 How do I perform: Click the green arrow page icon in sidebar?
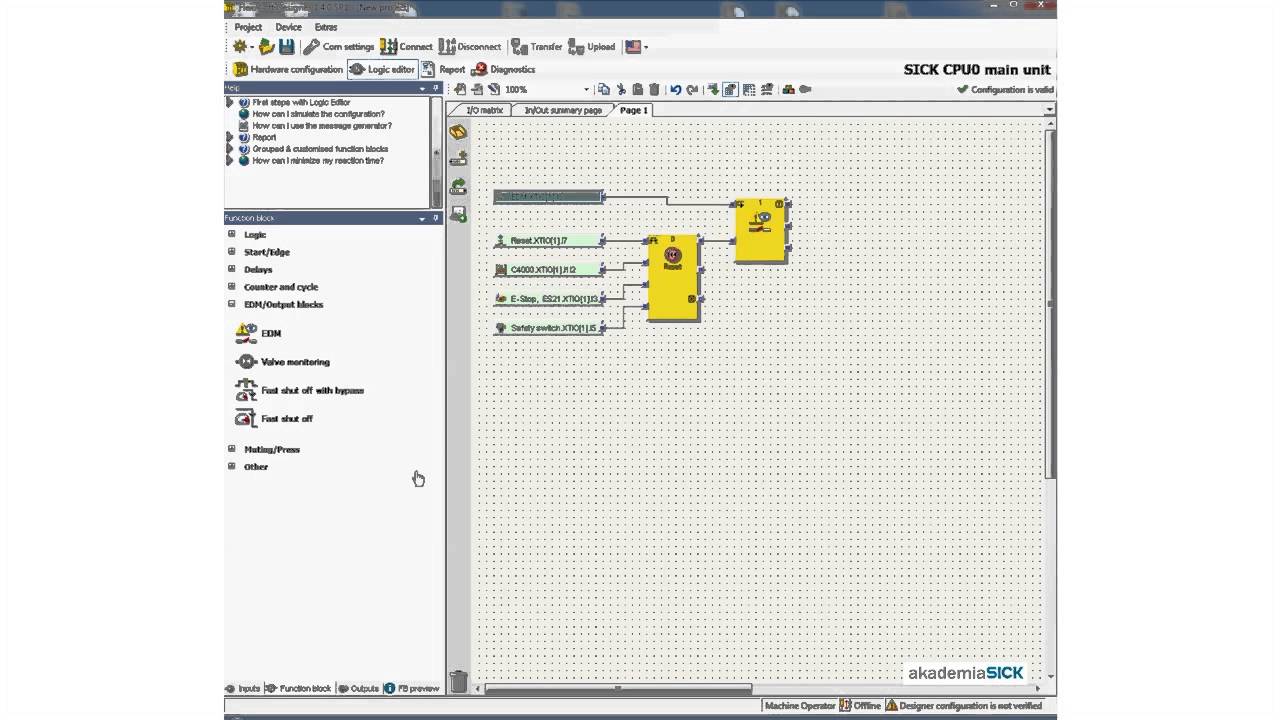coord(458,187)
